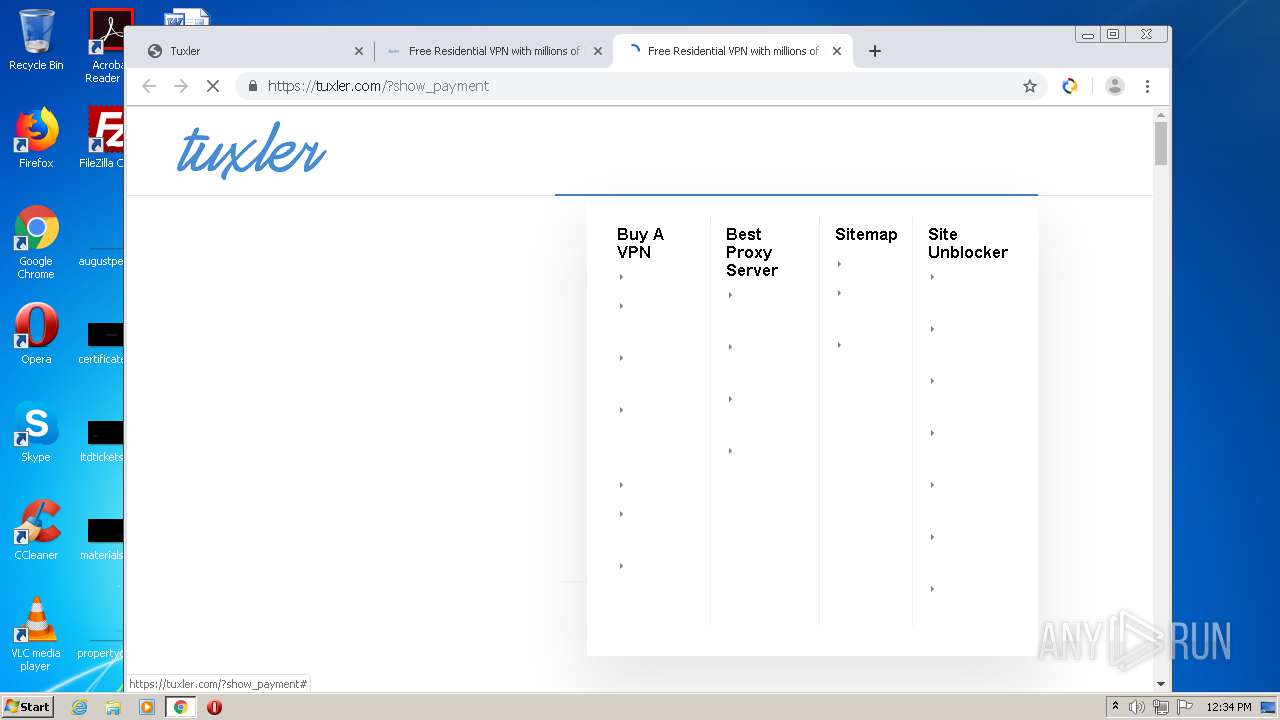Open the Best Proxy Server heading
Screen dimensions: 1280x720
752,252
